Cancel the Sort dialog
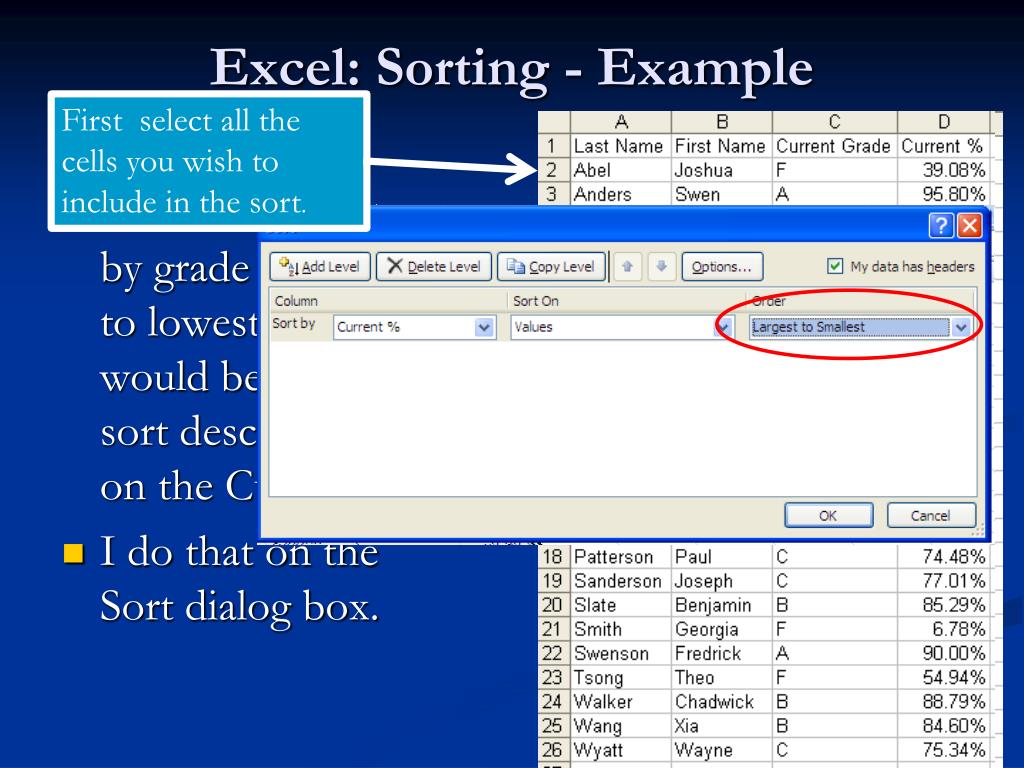 click(x=931, y=515)
